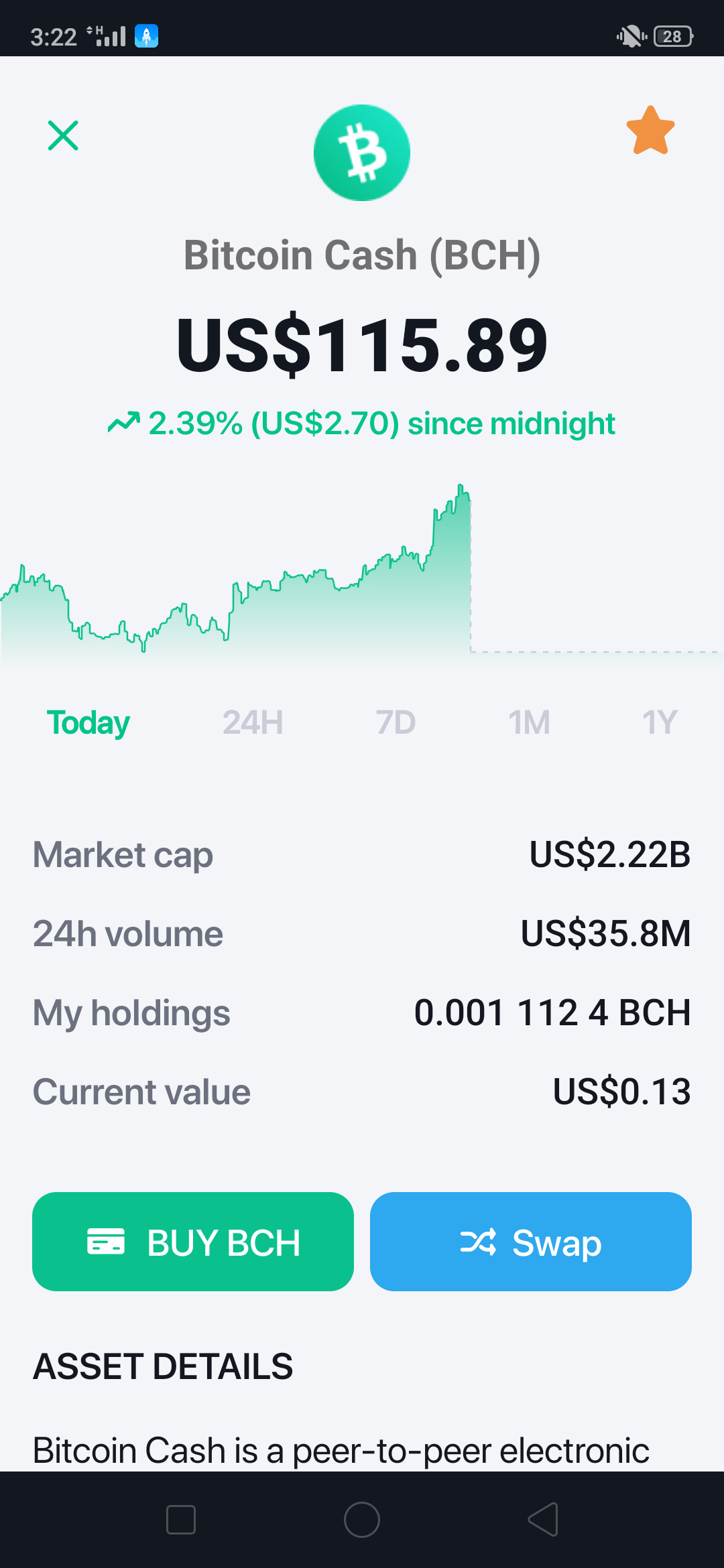Screen dimensions: 724x1568
Task: Tap the US$115.89 price text
Action: [x=362, y=345]
